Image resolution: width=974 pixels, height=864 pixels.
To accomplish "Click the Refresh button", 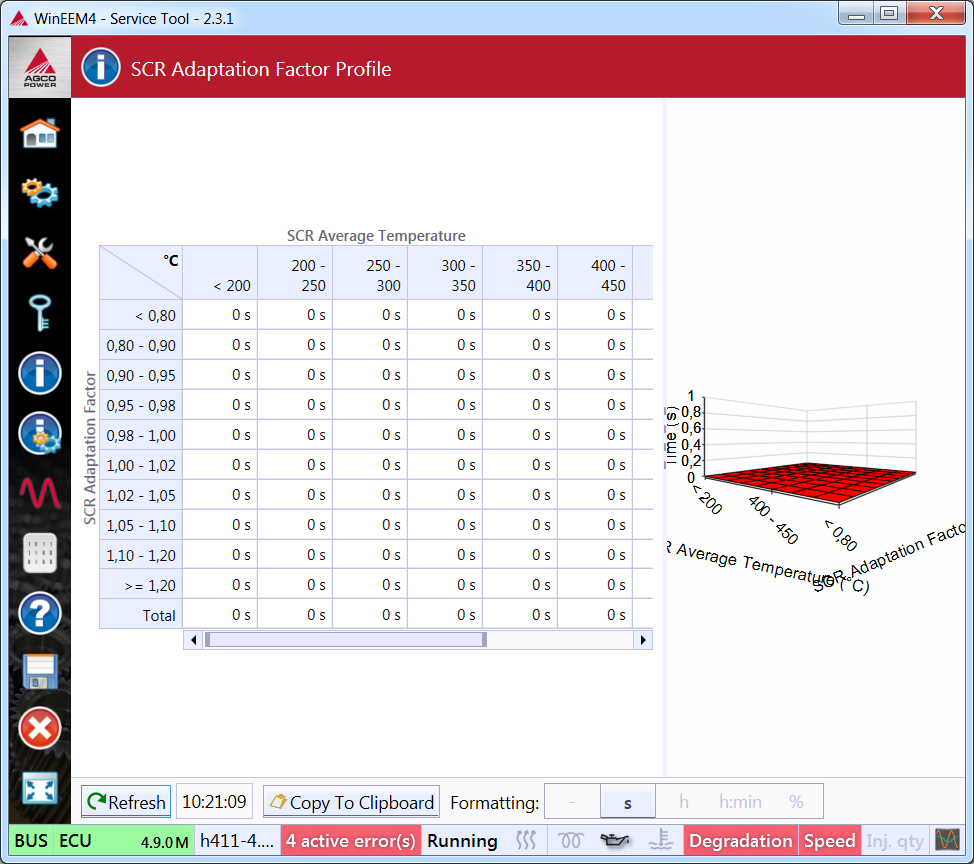I will tap(126, 802).
